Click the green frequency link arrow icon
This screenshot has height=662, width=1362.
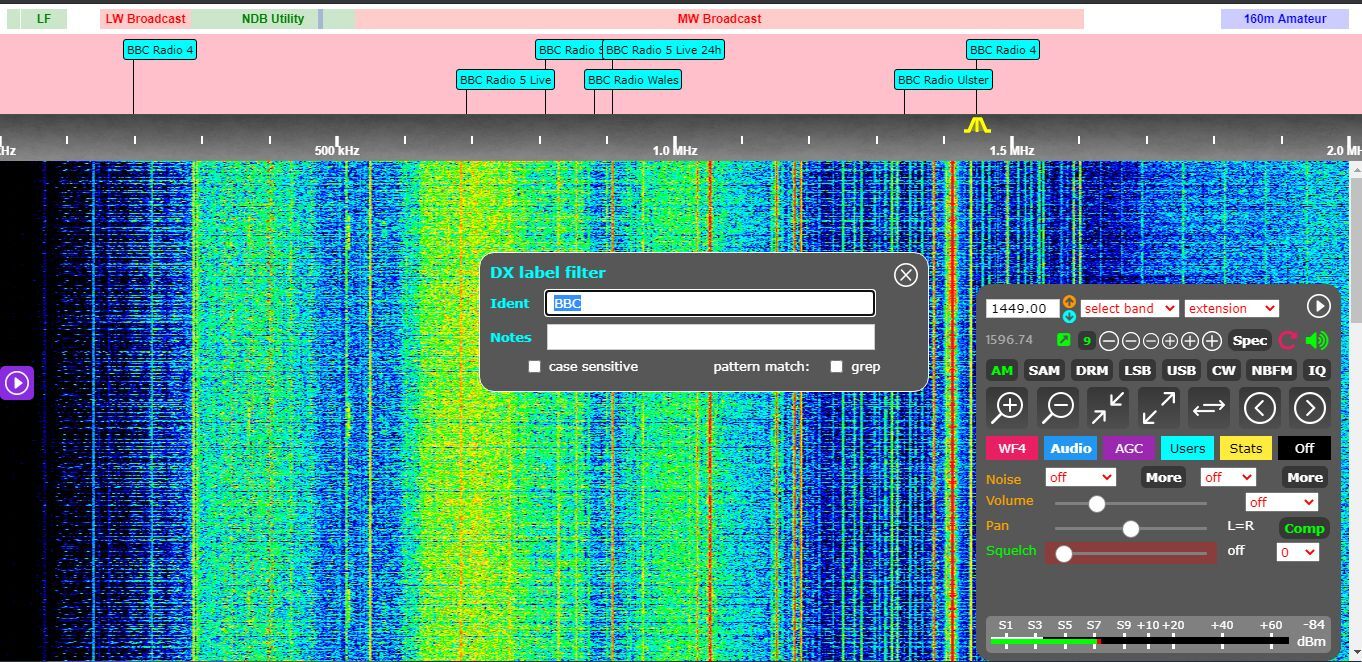click(x=1063, y=340)
